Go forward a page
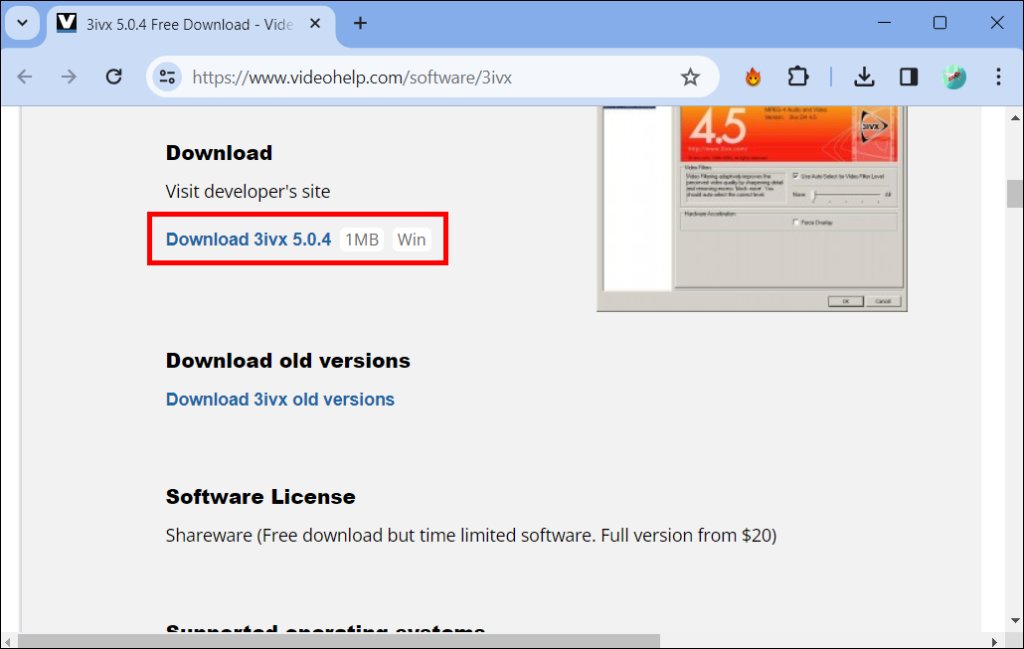 [68, 76]
